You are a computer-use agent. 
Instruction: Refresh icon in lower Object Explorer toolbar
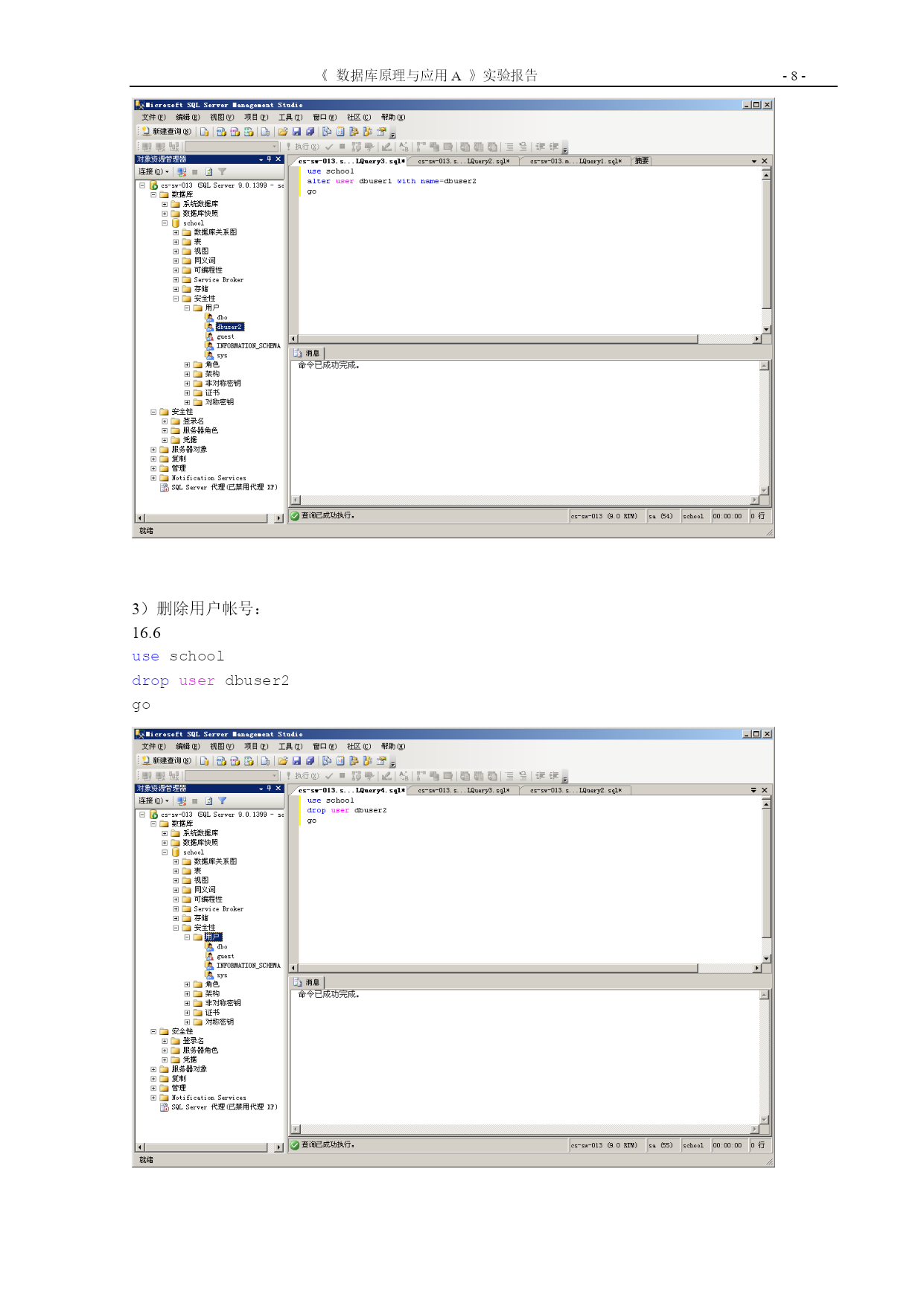coord(208,801)
